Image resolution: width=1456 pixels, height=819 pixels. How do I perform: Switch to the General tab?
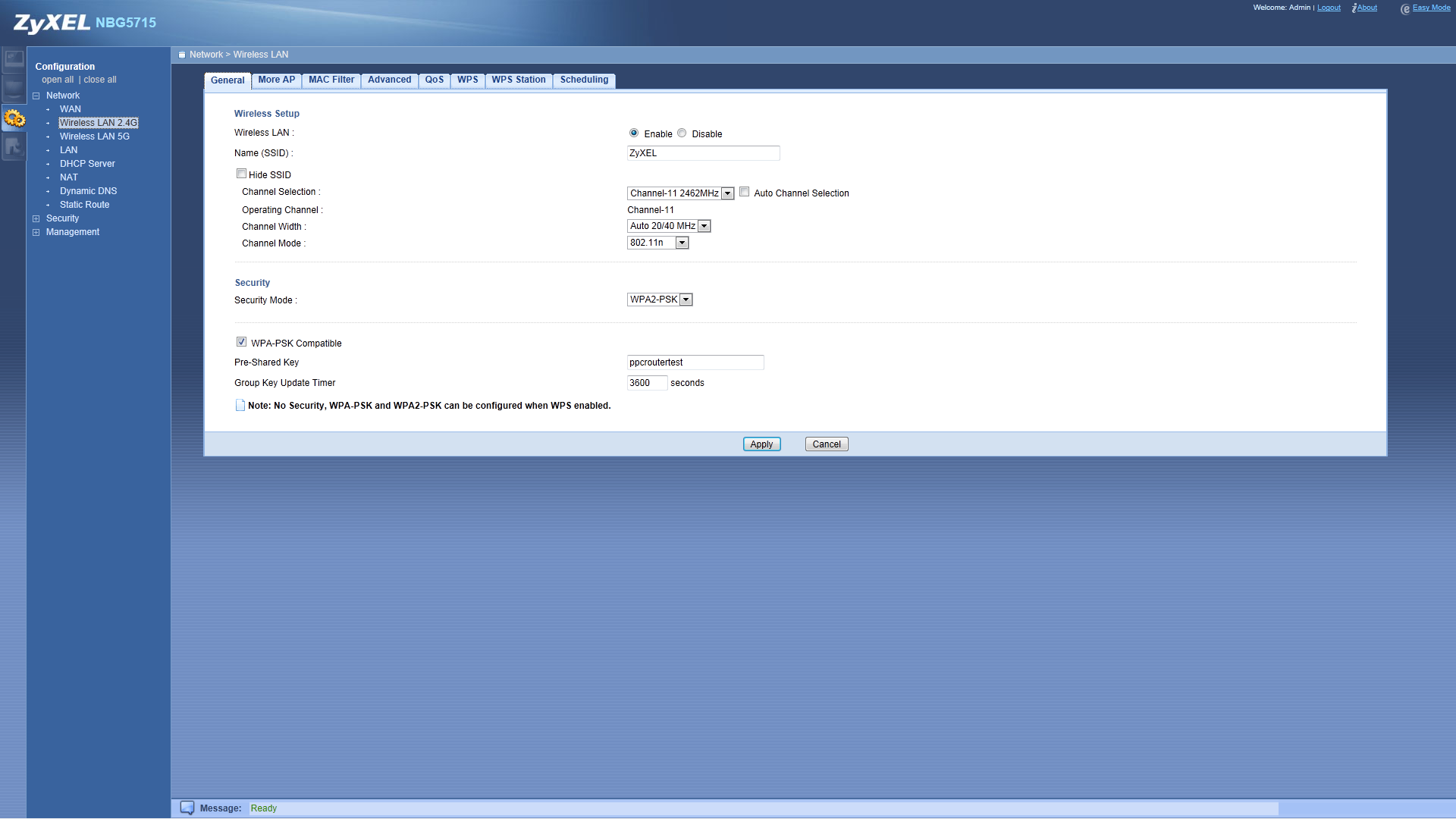click(227, 80)
